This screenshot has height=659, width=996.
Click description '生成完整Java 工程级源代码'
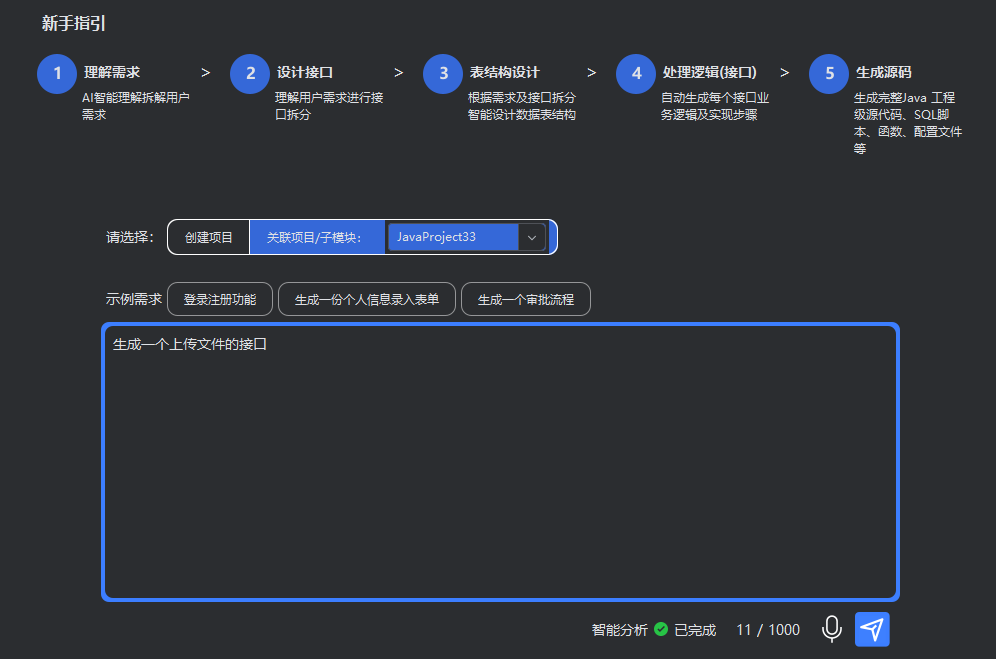click(x=908, y=123)
